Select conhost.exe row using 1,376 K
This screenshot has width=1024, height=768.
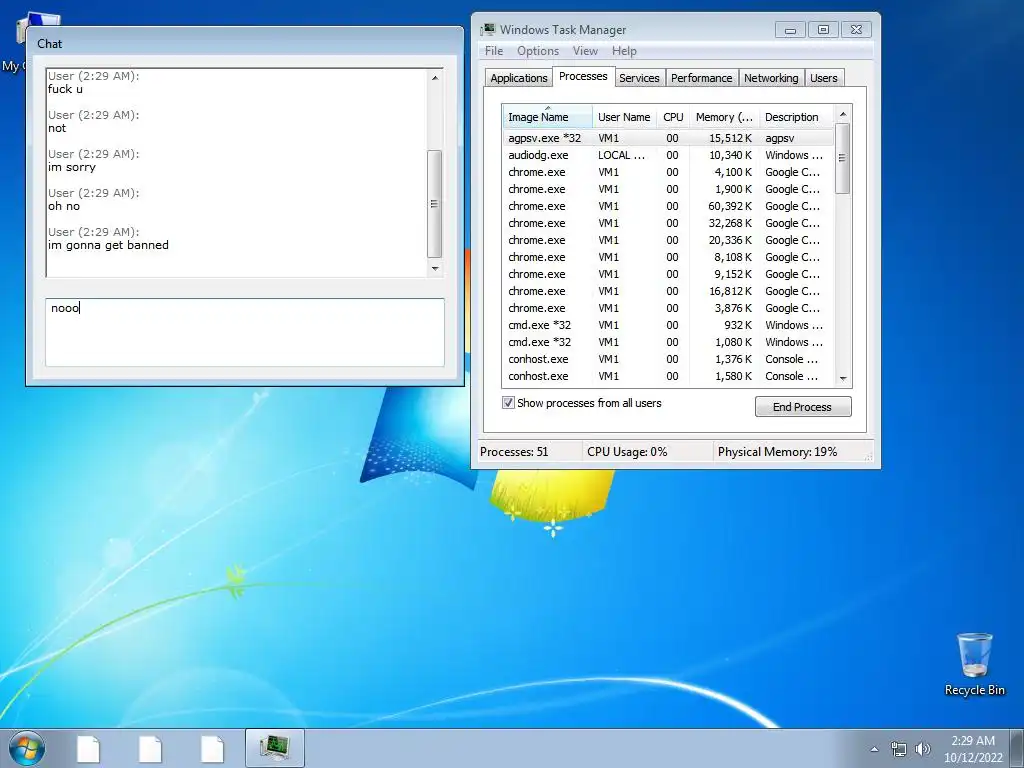coord(667,359)
